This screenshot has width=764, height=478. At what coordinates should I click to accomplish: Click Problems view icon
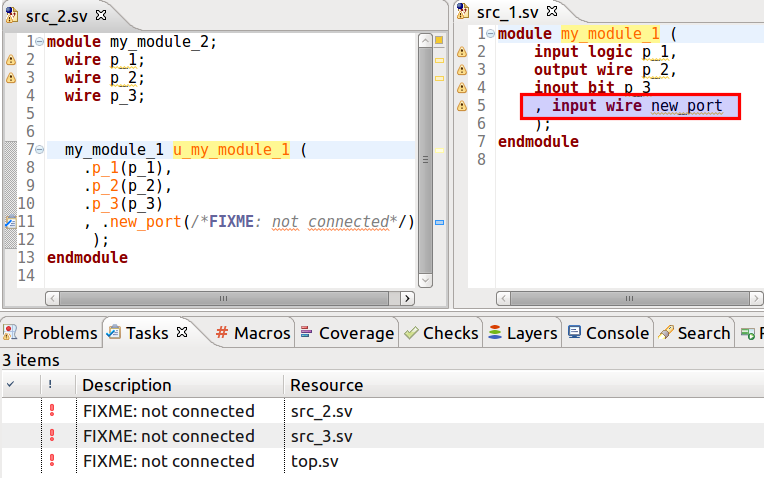[x=10, y=332]
